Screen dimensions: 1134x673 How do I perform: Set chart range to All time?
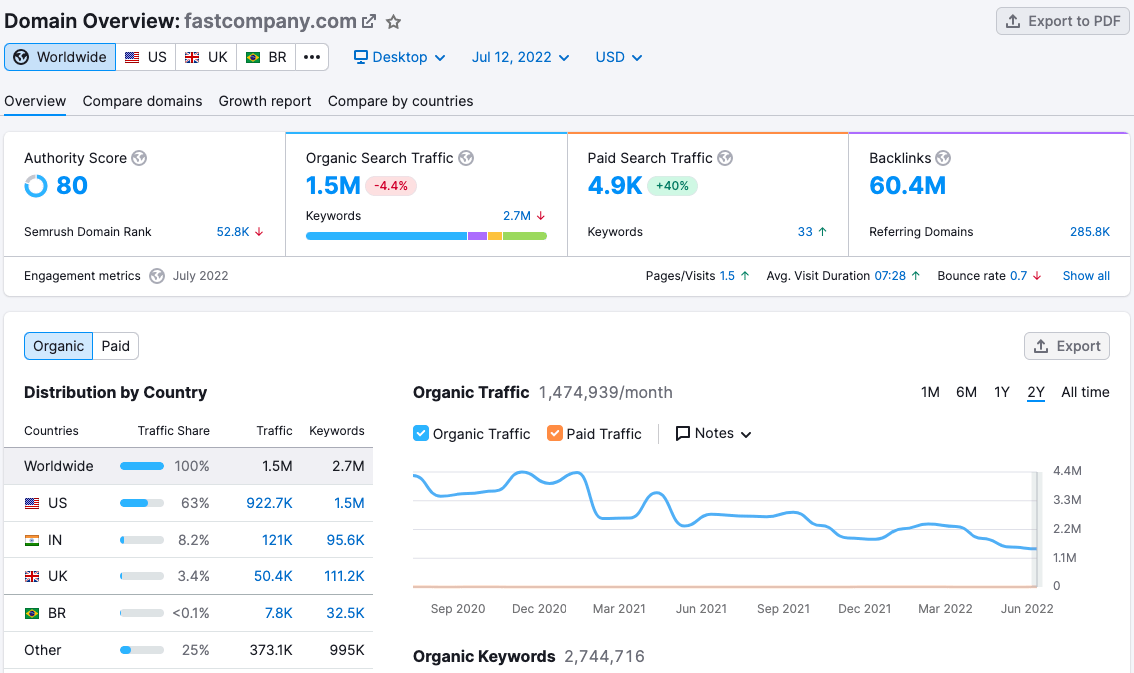click(1085, 393)
